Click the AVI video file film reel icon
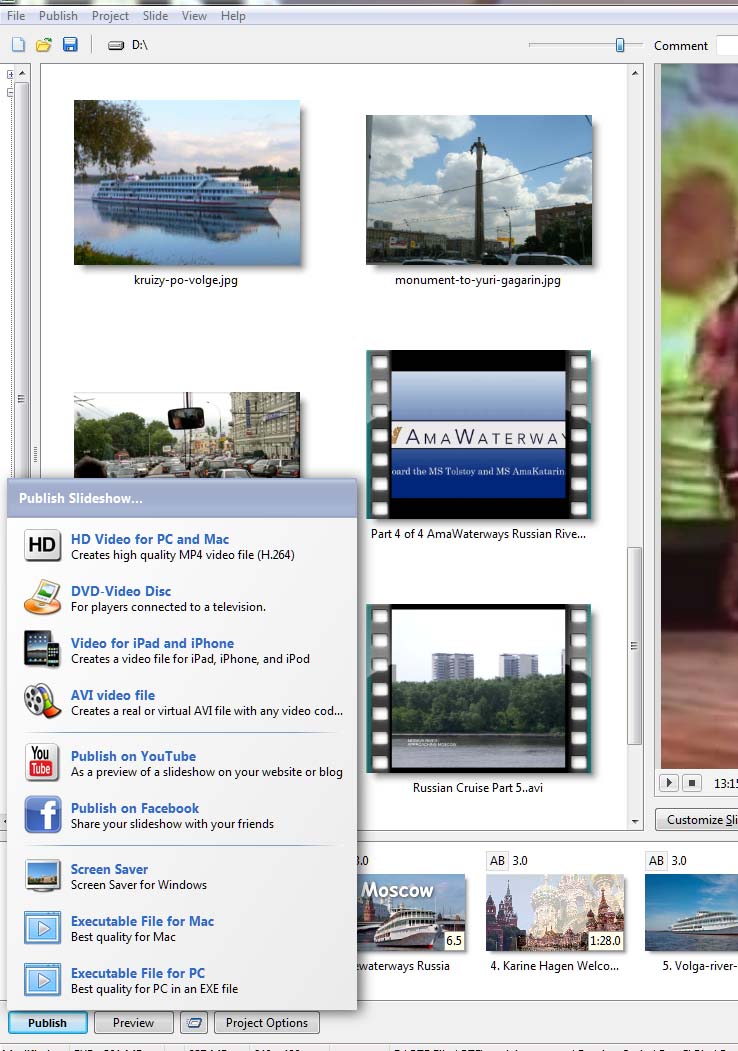 coord(42,701)
